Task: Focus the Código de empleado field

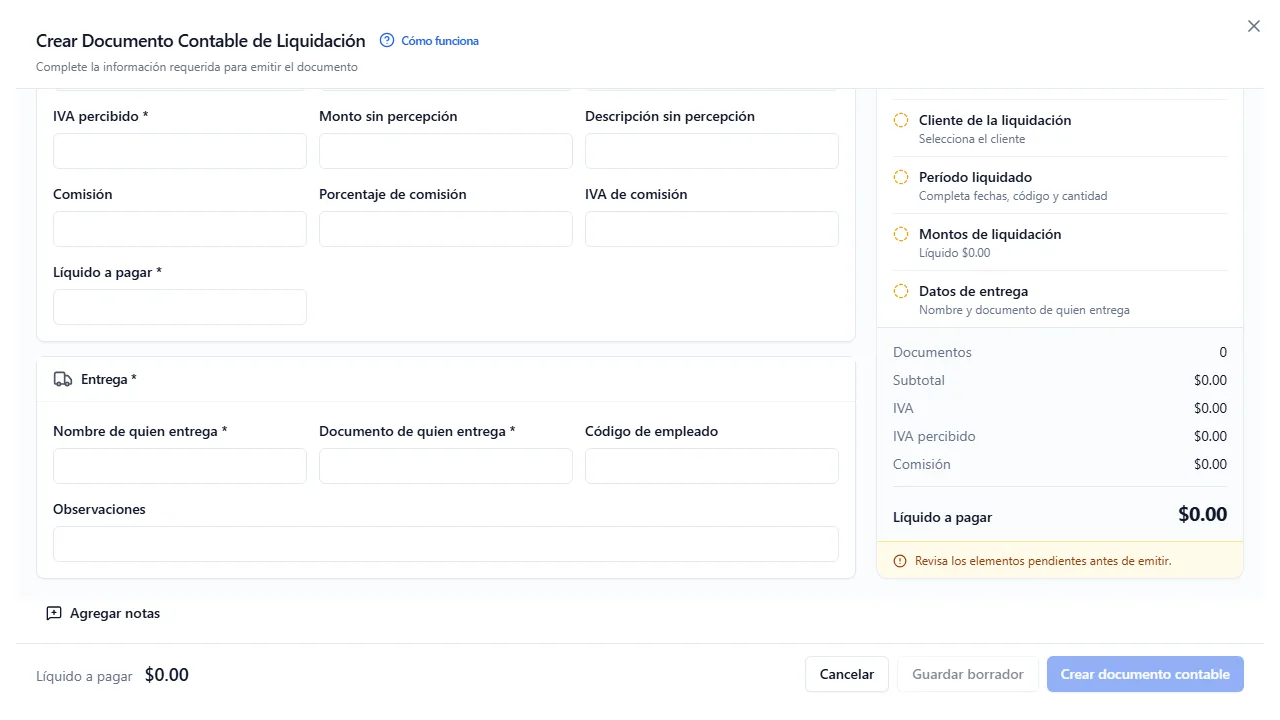Action: point(712,466)
